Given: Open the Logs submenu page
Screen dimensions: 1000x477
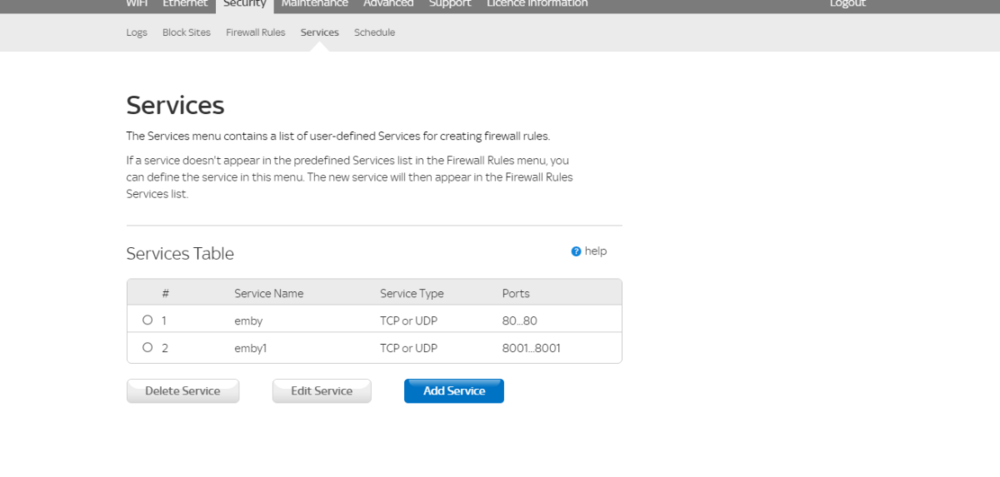Looking at the screenshot, I should [x=136, y=33].
